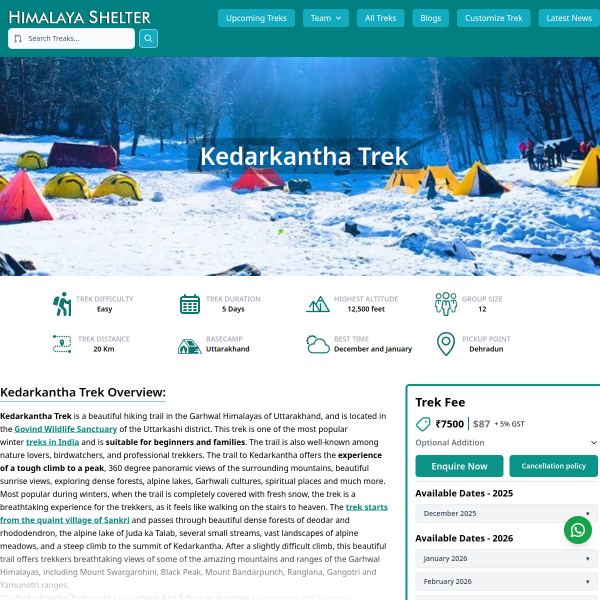Image resolution: width=600 pixels, height=600 pixels.
Task: Click the Search Treks input field
Action: (71, 38)
